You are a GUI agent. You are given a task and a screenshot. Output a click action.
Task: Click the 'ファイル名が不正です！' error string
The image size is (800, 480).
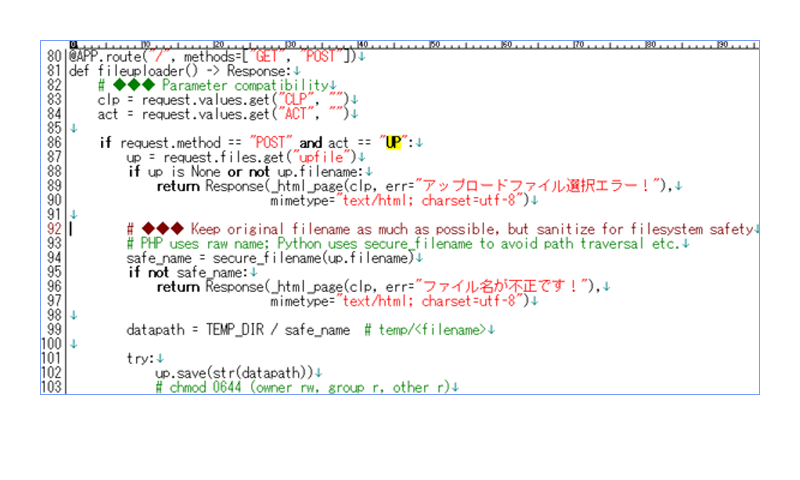pyautogui.click(x=501, y=287)
